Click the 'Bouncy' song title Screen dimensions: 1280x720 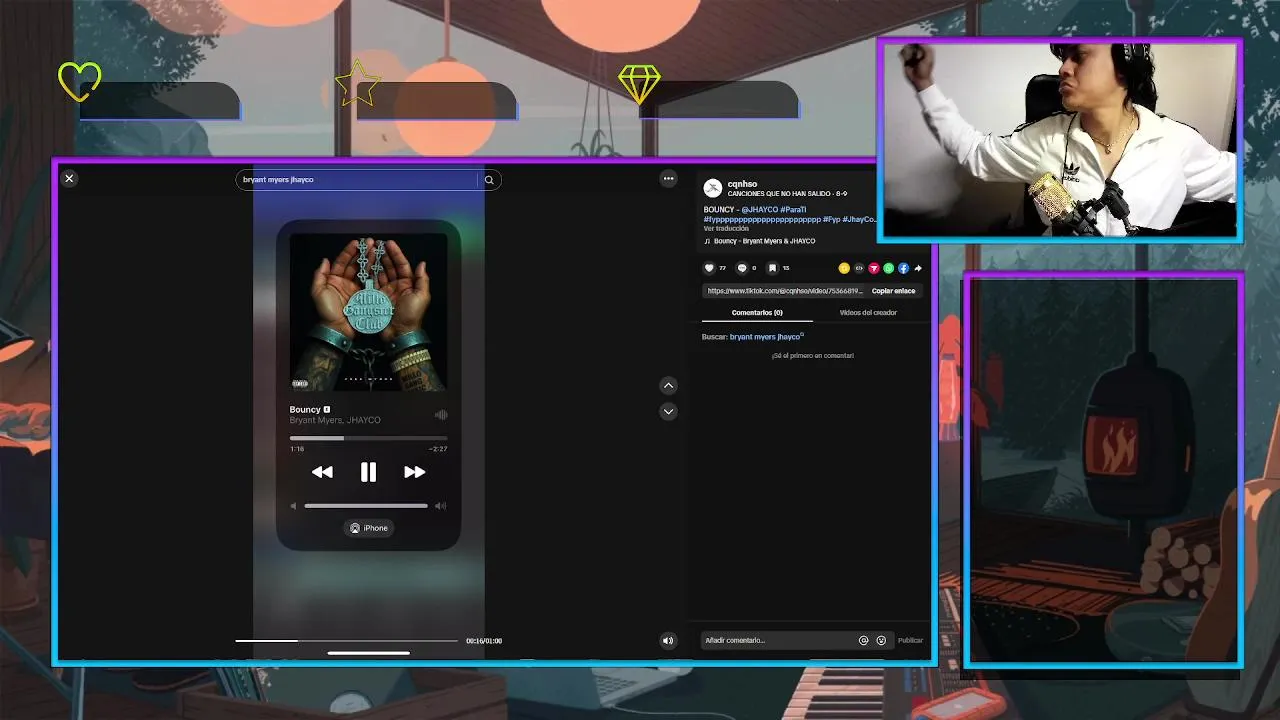tap(305, 410)
